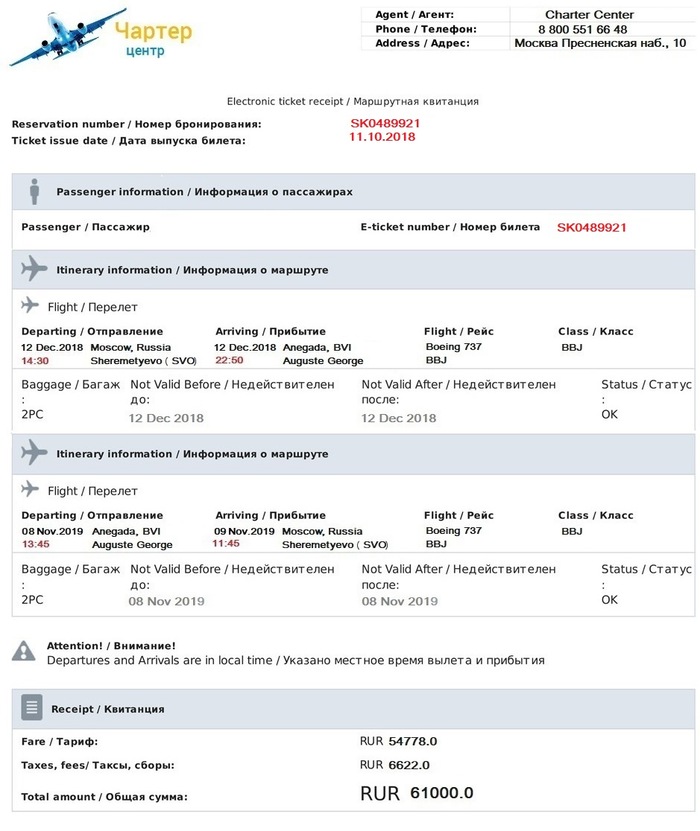Click the airplane icon in the itinerary header above the 08 Nov.2019 flight
This screenshot has width=700, height=831.
tap(34, 453)
